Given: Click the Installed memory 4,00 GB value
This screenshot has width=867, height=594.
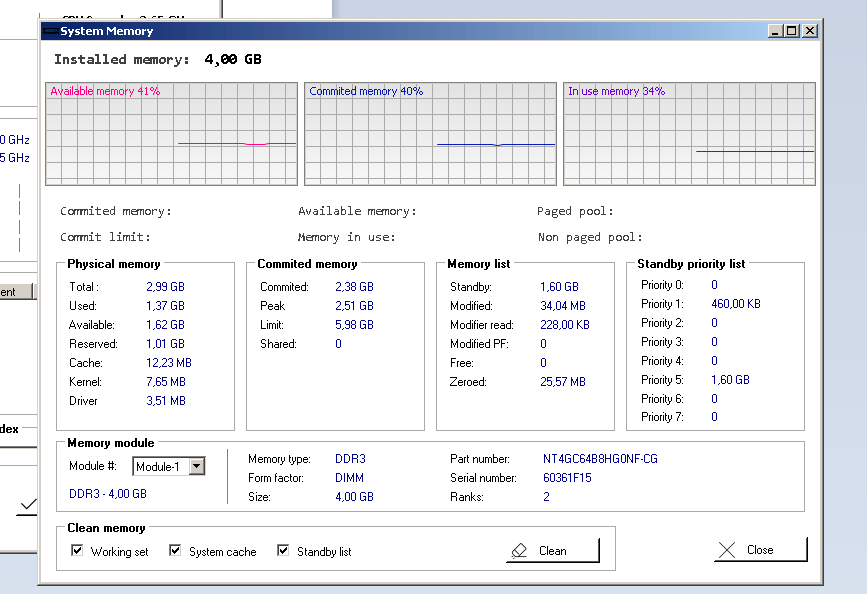Looking at the screenshot, I should [233, 59].
